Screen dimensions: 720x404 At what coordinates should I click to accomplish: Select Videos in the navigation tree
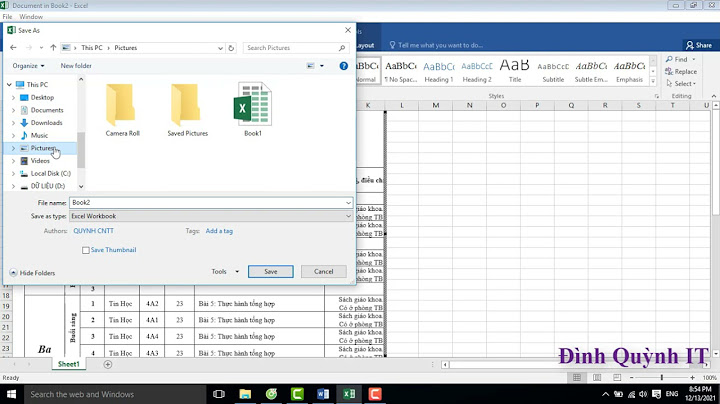coord(40,161)
